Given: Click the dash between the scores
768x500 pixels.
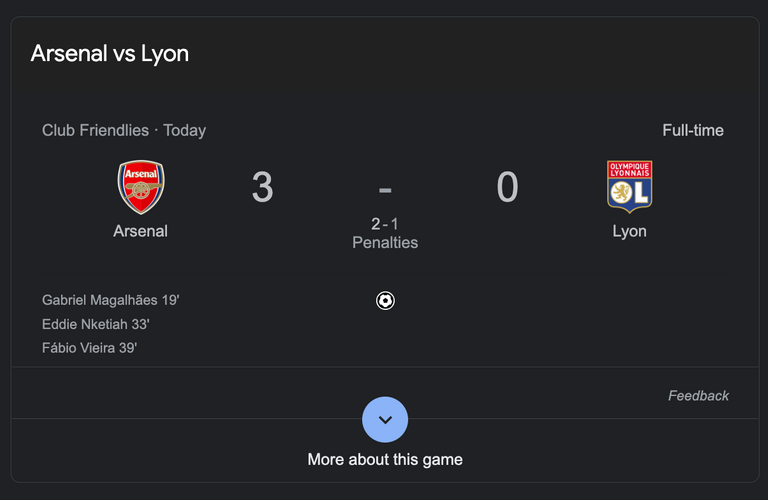Looking at the screenshot, I should click(x=385, y=190).
